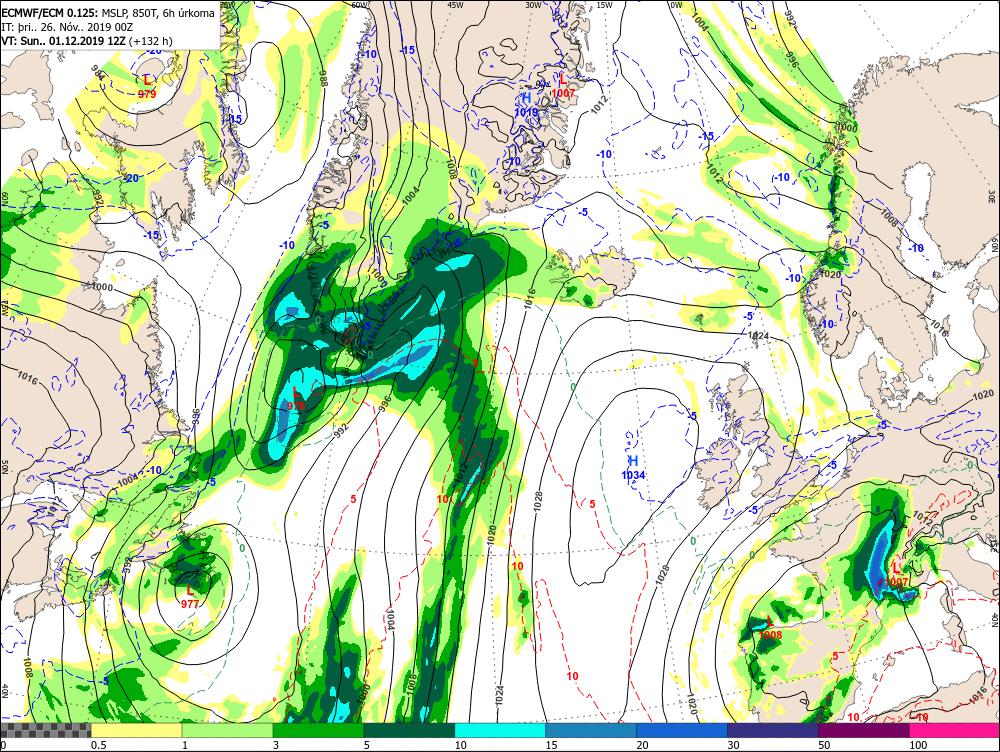This screenshot has width=1000, height=752.
Task: Click the yellow 0.5–1 mm legend swatch
Action: [x=136, y=730]
